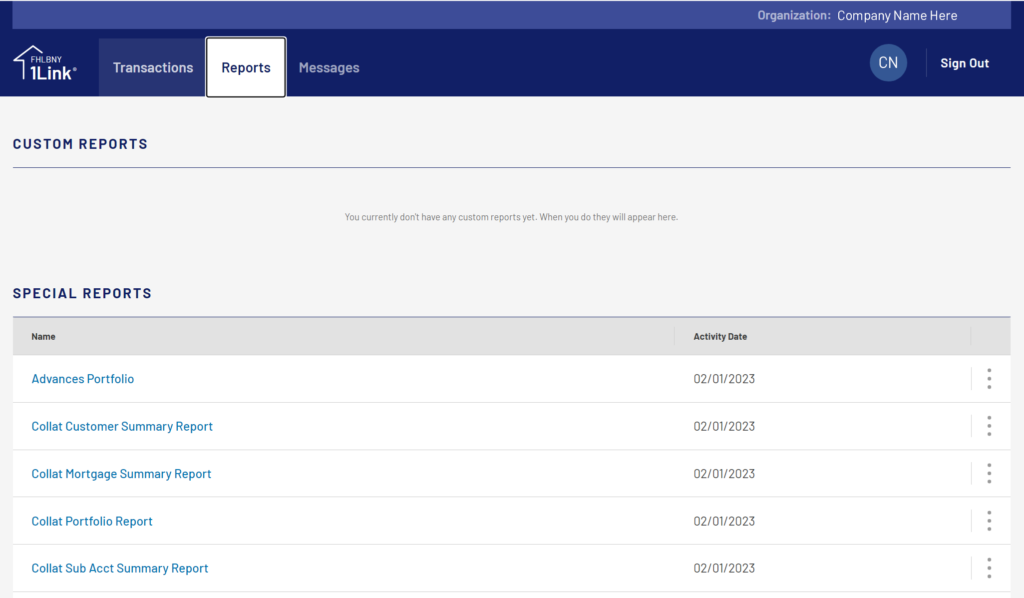
Task: Go to the Messages tab
Action: (x=329, y=67)
